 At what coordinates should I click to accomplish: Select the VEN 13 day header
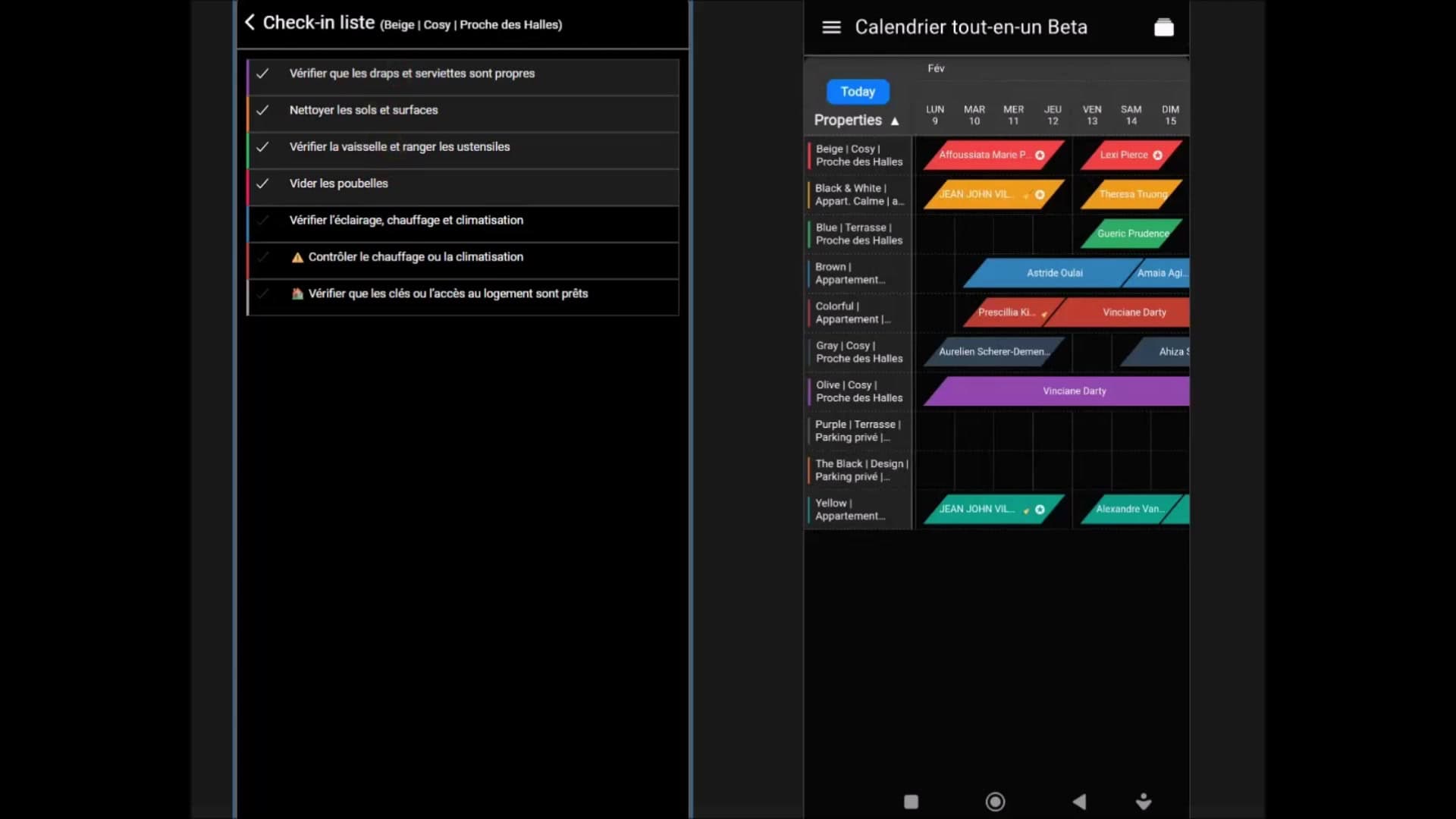click(x=1091, y=115)
